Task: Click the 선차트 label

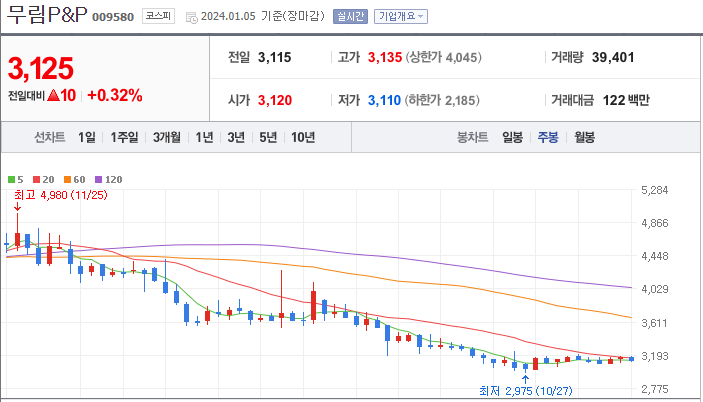Action: 50,137
